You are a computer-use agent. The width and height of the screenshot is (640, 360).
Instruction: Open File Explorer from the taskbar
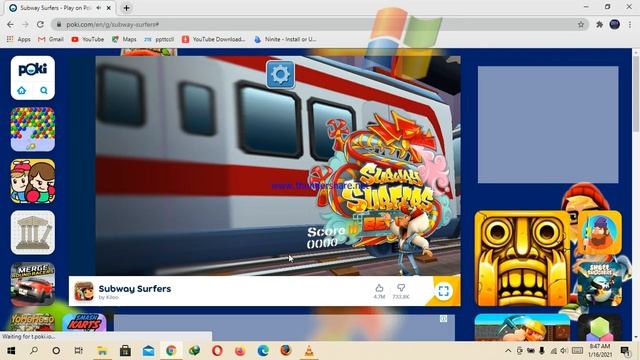tap(102, 351)
